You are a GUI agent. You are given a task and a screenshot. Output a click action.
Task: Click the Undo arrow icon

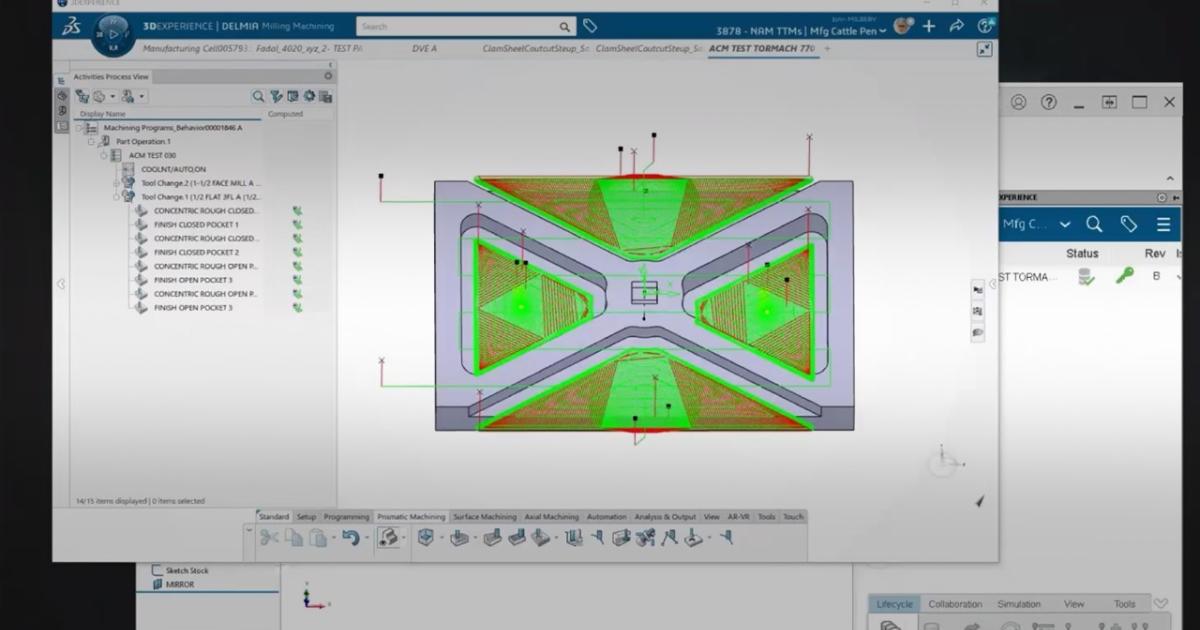[x=351, y=538]
